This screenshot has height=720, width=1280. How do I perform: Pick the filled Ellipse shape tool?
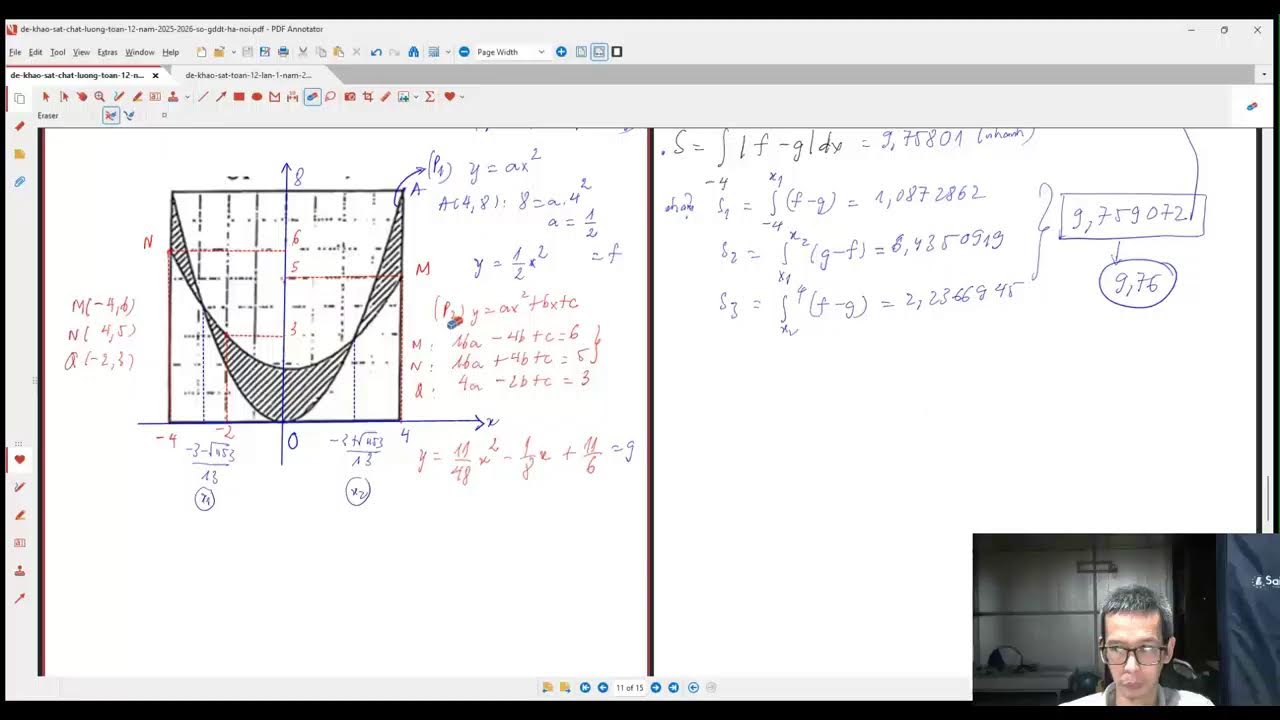click(257, 97)
